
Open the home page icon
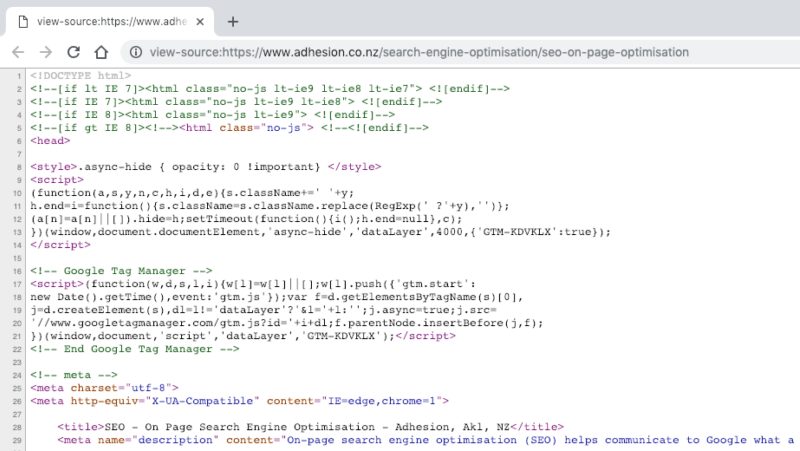(101, 52)
